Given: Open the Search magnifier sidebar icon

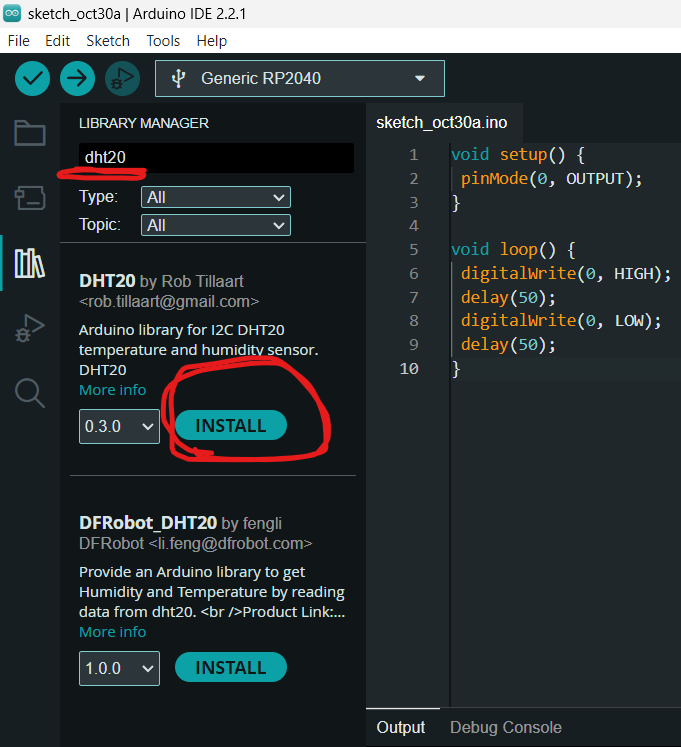Looking at the screenshot, I should [30, 393].
